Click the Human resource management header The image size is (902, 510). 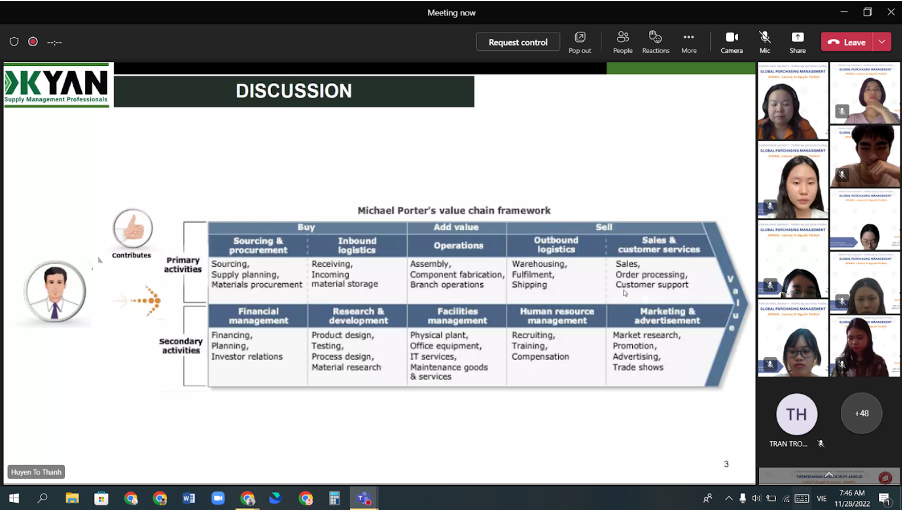[x=557, y=316]
